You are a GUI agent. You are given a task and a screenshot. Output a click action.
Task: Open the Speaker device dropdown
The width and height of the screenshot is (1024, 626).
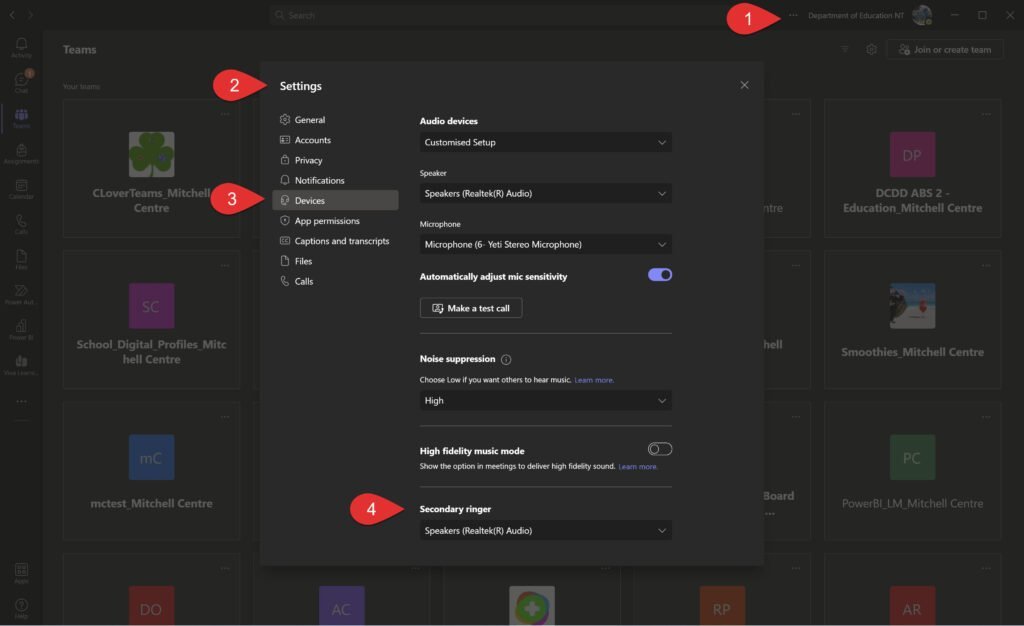545,193
